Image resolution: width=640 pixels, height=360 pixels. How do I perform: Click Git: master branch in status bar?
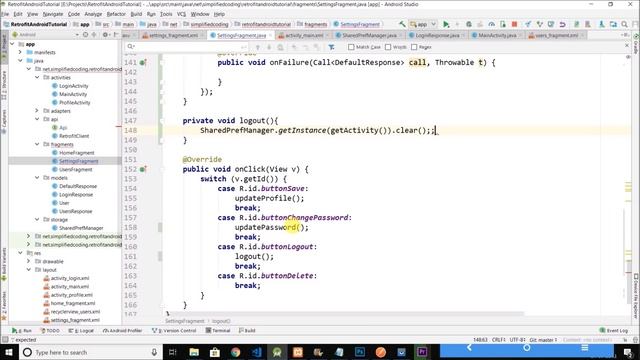pyautogui.click(x=542, y=340)
